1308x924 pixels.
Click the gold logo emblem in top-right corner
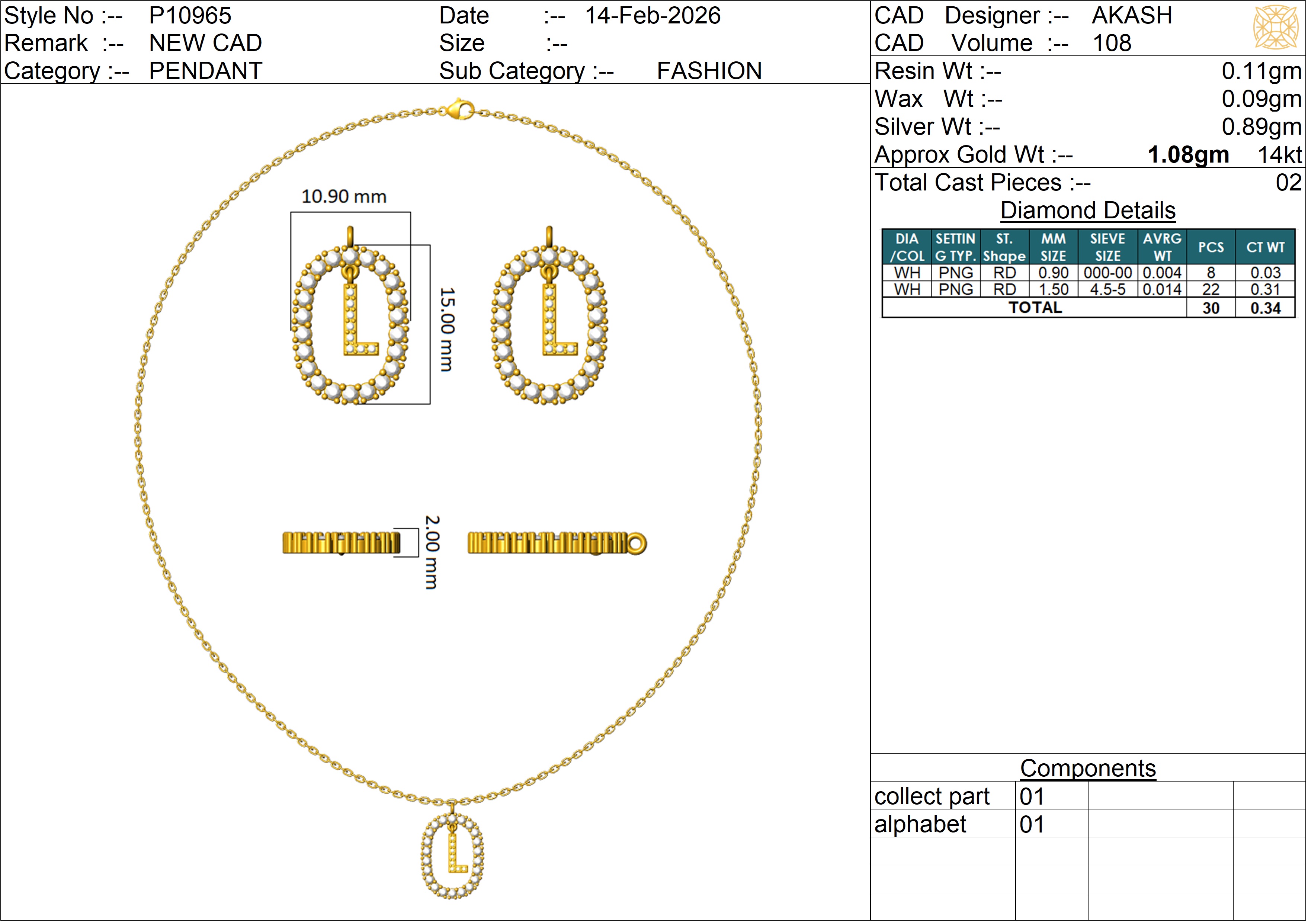[x=1276, y=27]
